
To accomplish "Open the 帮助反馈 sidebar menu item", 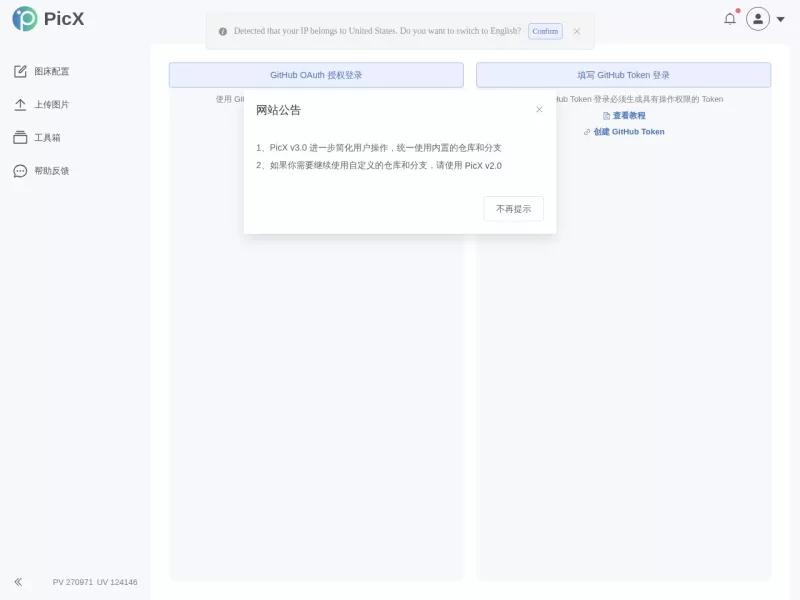I will click(x=42, y=171).
